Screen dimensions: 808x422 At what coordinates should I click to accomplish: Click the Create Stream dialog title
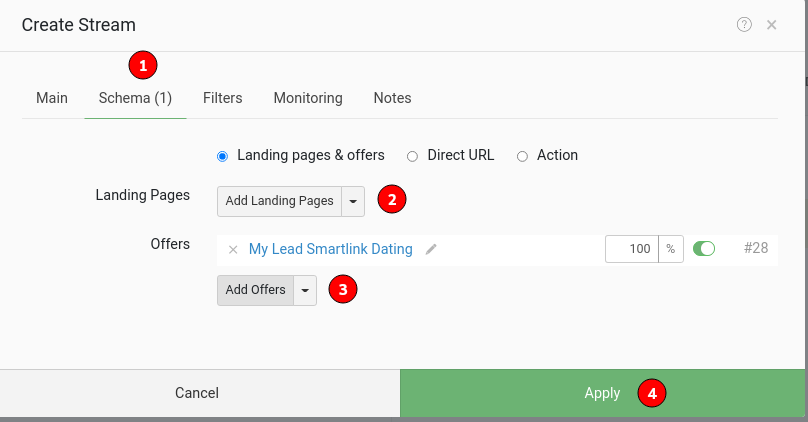(x=79, y=25)
